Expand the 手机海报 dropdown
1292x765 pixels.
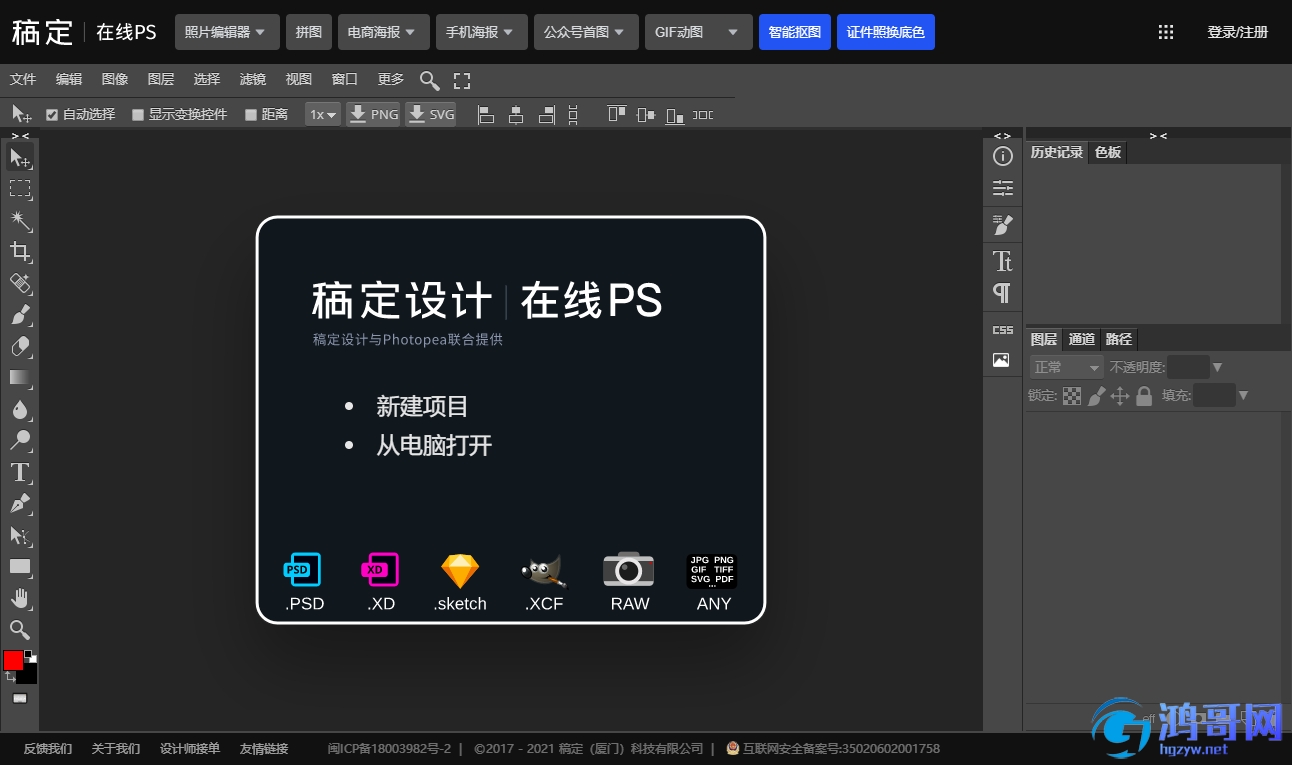[x=481, y=32]
